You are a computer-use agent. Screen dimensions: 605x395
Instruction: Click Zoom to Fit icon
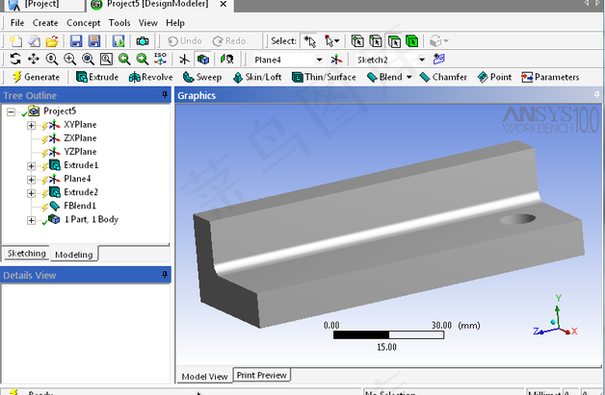(x=88, y=59)
